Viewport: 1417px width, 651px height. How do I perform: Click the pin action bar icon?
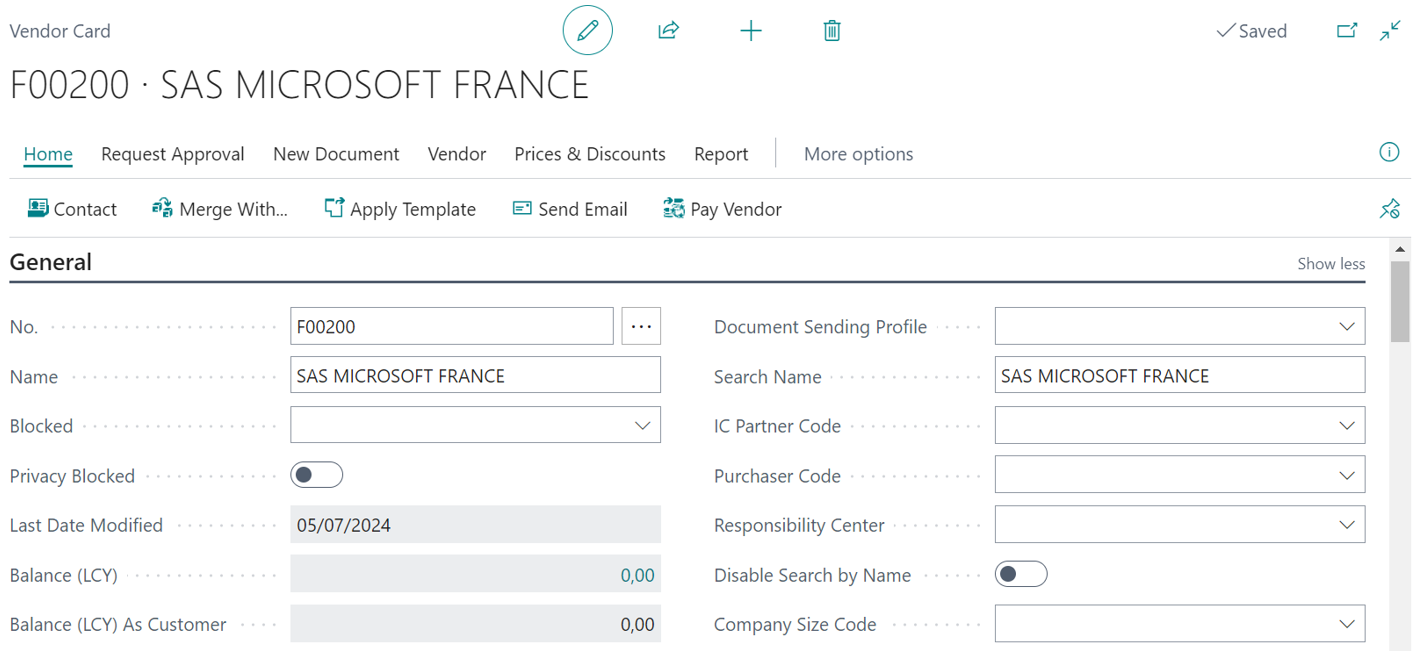1389,209
